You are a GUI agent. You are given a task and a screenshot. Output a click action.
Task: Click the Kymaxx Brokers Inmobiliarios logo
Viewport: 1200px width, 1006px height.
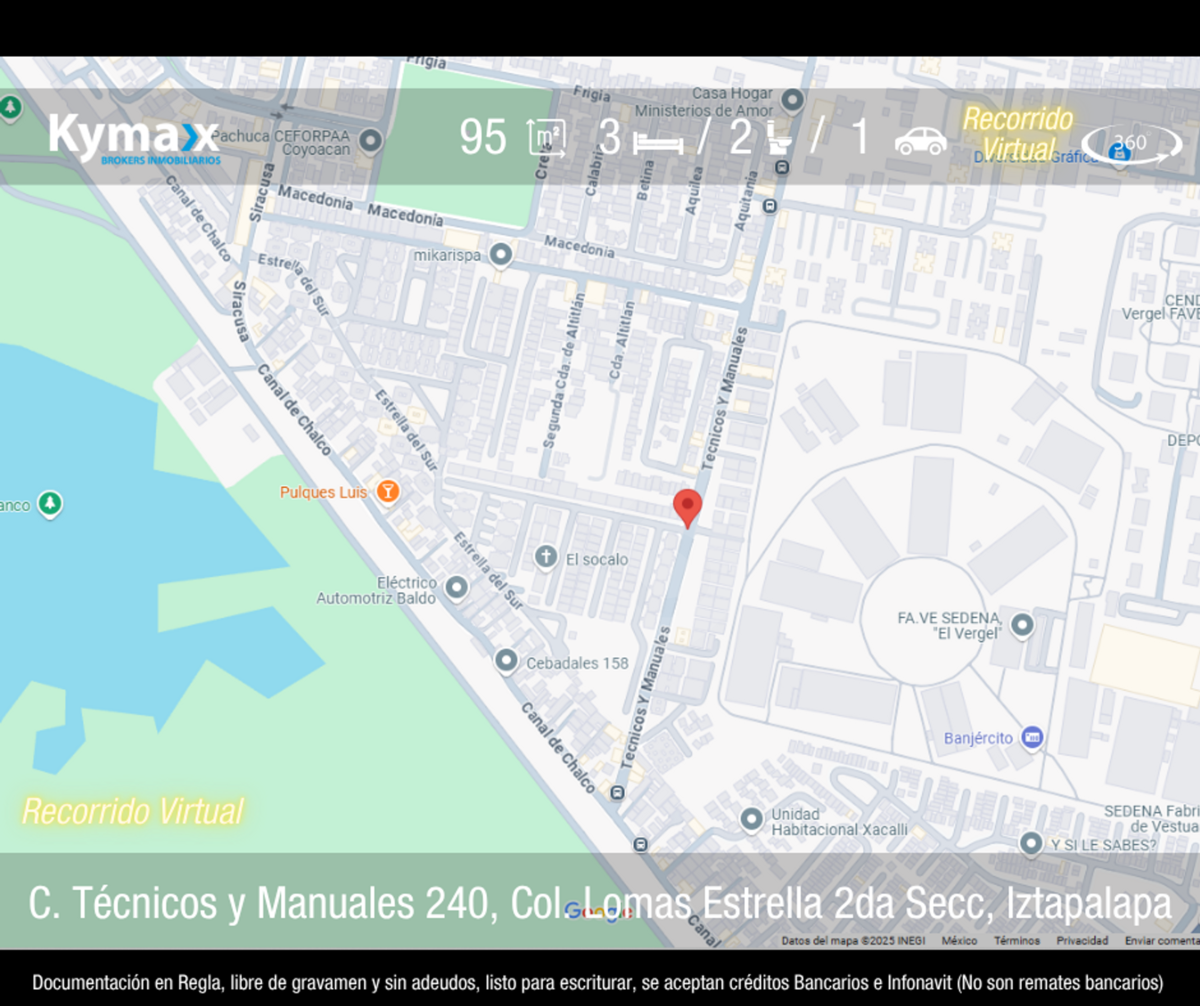pyautogui.click(x=133, y=138)
